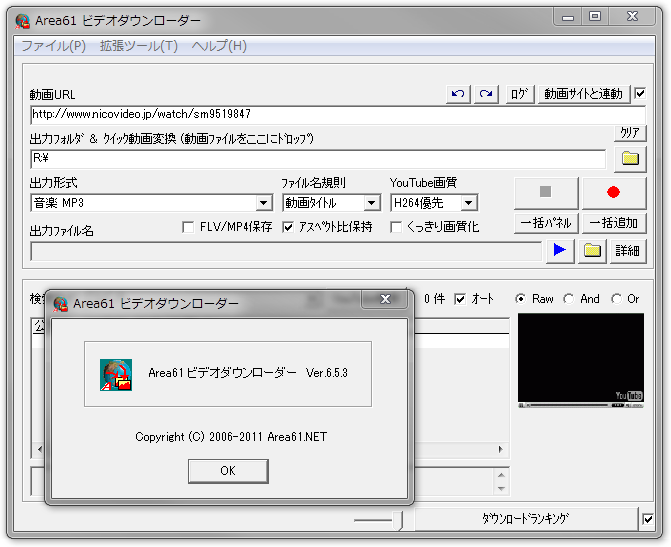Screen dimensions: 671x547
Task: Toggle checkbox next to ダウンロードランキング
Action: (x=648, y=519)
